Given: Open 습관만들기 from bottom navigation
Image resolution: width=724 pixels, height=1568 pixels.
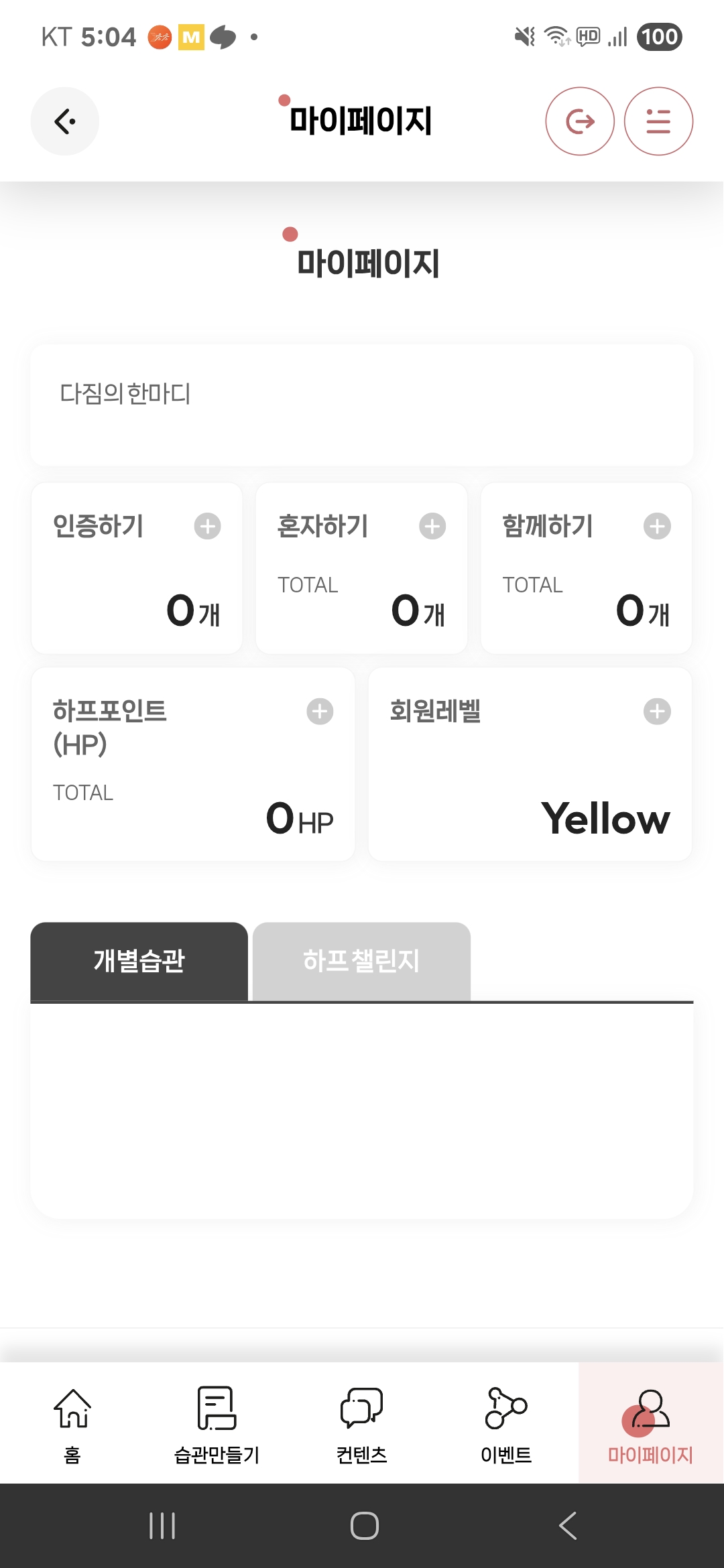Looking at the screenshot, I should (217, 1423).
